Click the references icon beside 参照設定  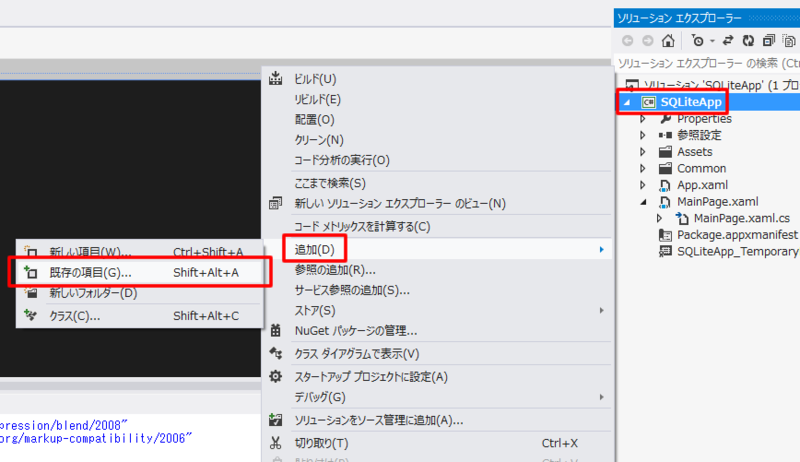665,135
